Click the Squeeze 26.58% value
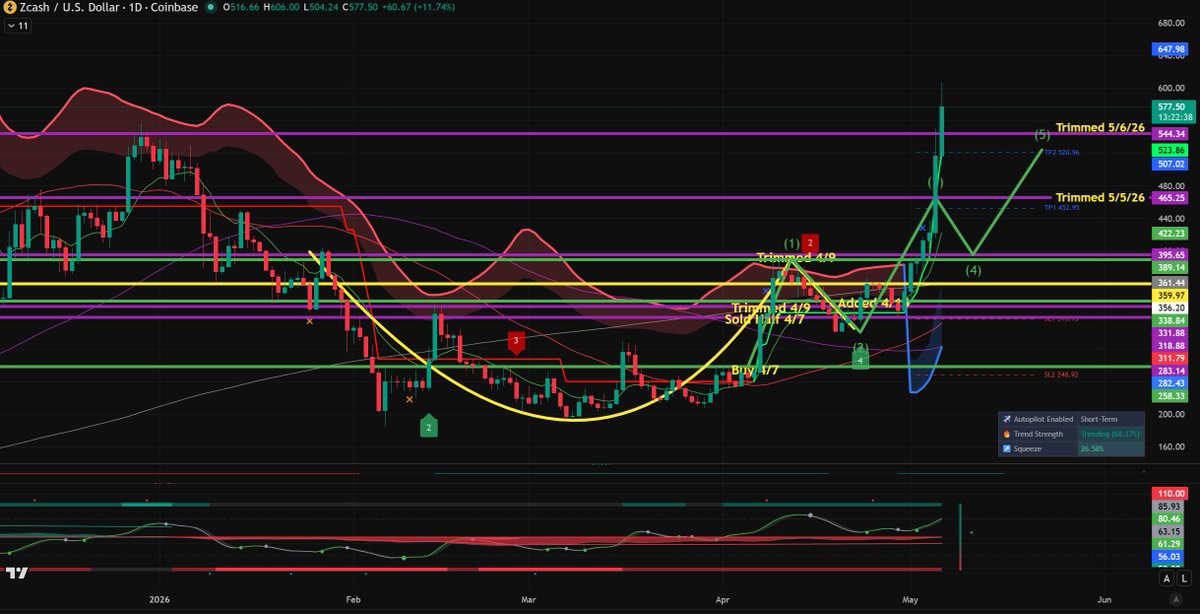Image resolution: width=1200 pixels, height=614 pixels. point(1092,449)
